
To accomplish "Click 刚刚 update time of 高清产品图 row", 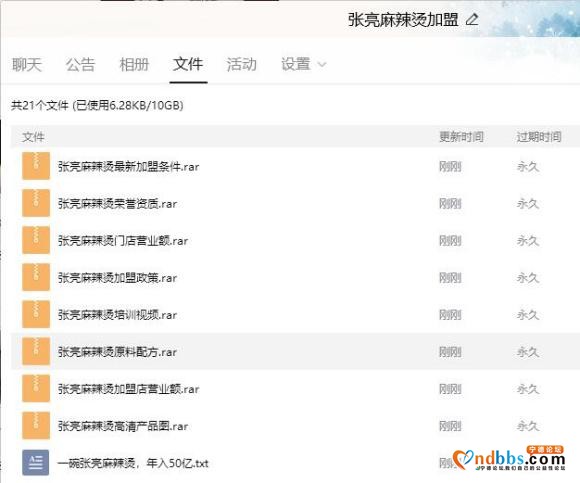I will click(450, 426).
